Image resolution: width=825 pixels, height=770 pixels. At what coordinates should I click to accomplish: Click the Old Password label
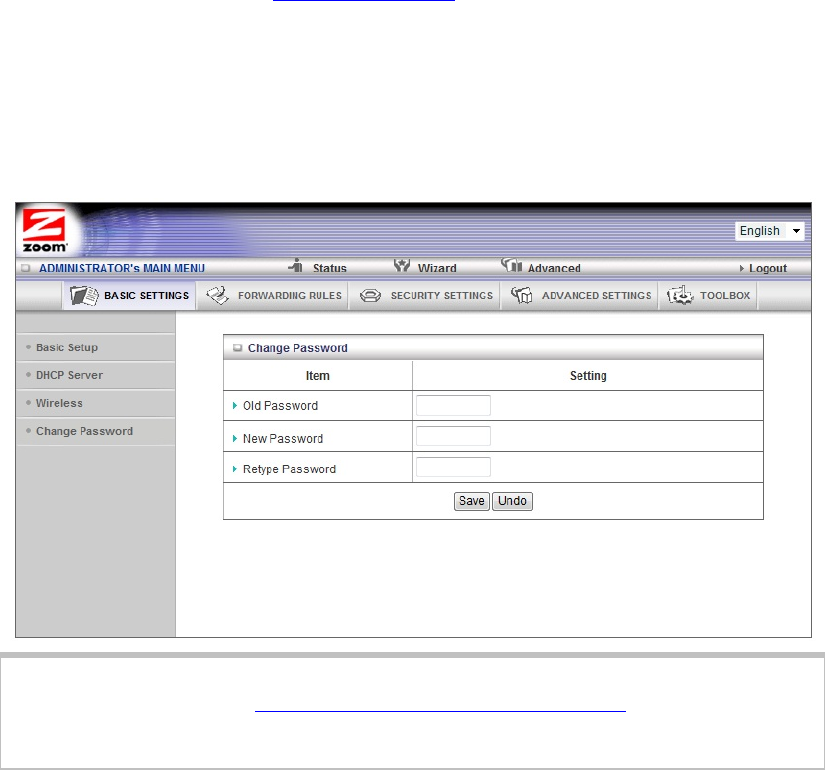280,406
